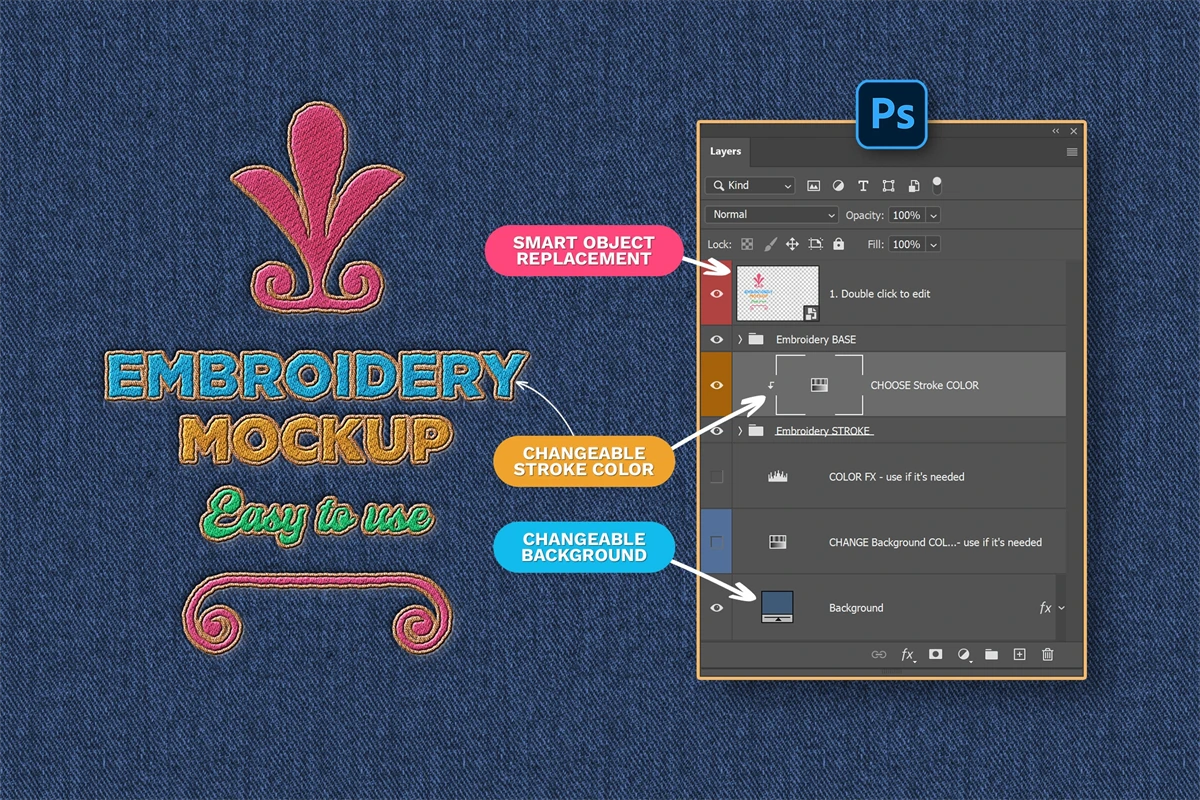The image size is (1200, 800).
Task: Toggle the layer filtering switch
Action: pos(937,185)
